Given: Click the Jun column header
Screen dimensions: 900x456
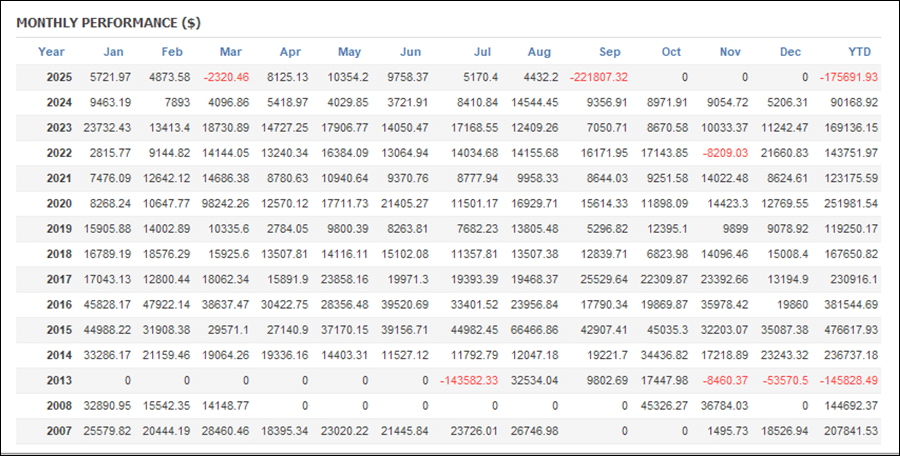Looking at the screenshot, I should (x=410, y=52).
